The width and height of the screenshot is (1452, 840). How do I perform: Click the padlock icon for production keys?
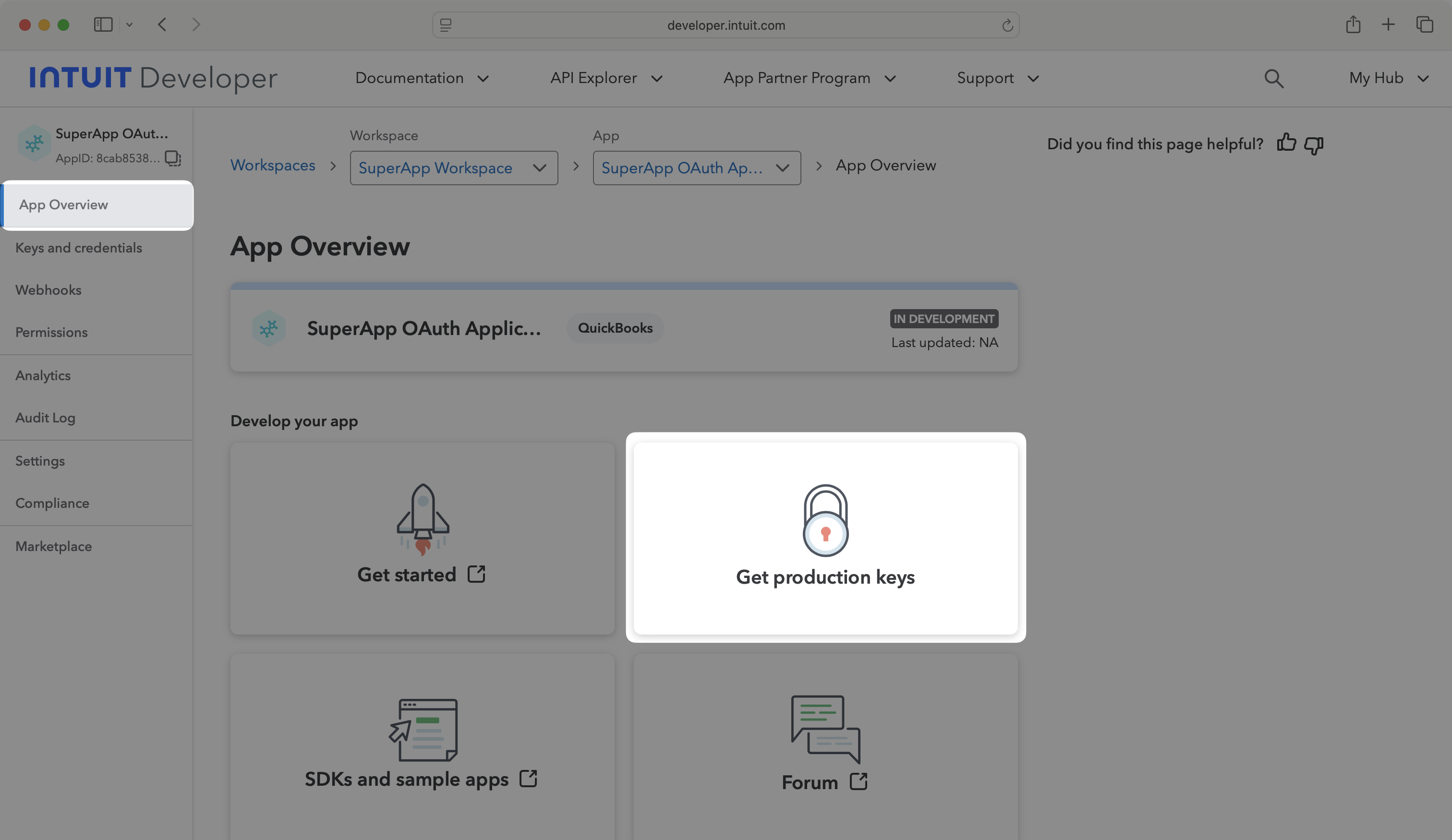coord(826,520)
